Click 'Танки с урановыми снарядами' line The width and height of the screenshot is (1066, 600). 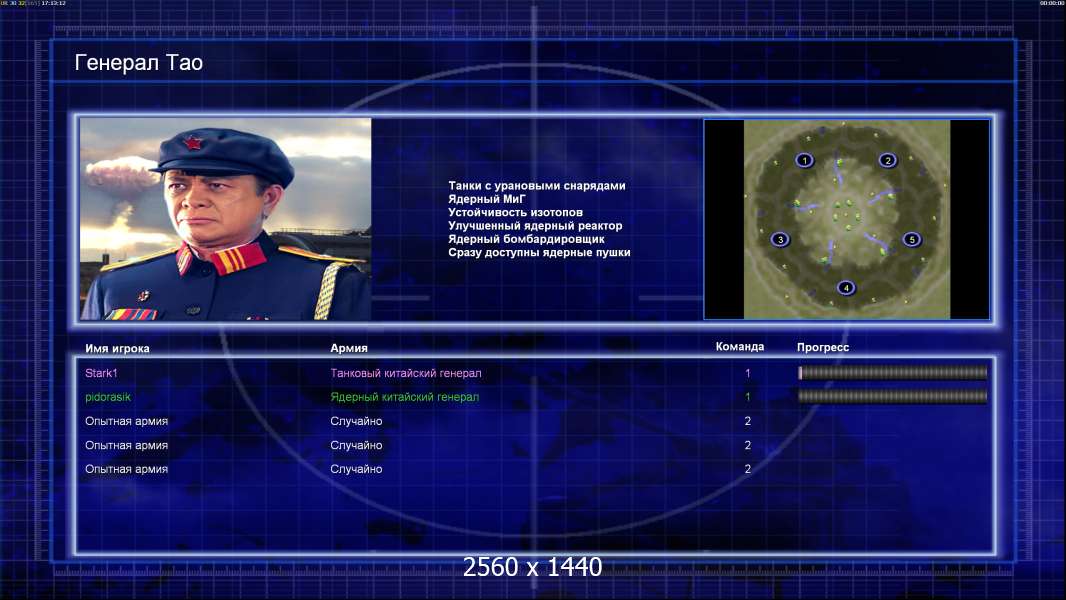tap(536, 186)
